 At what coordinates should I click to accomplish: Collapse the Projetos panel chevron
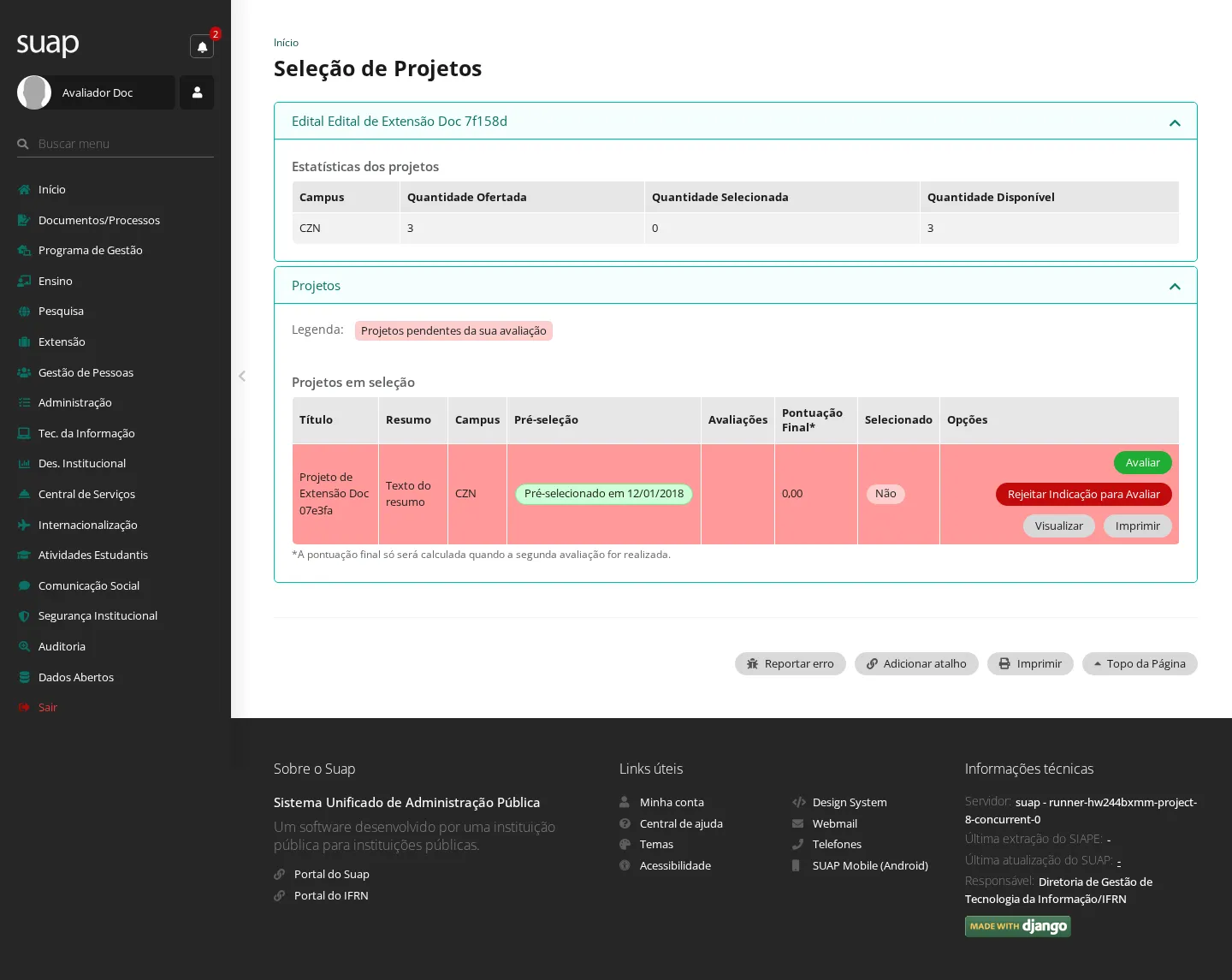click(1175, 287)
